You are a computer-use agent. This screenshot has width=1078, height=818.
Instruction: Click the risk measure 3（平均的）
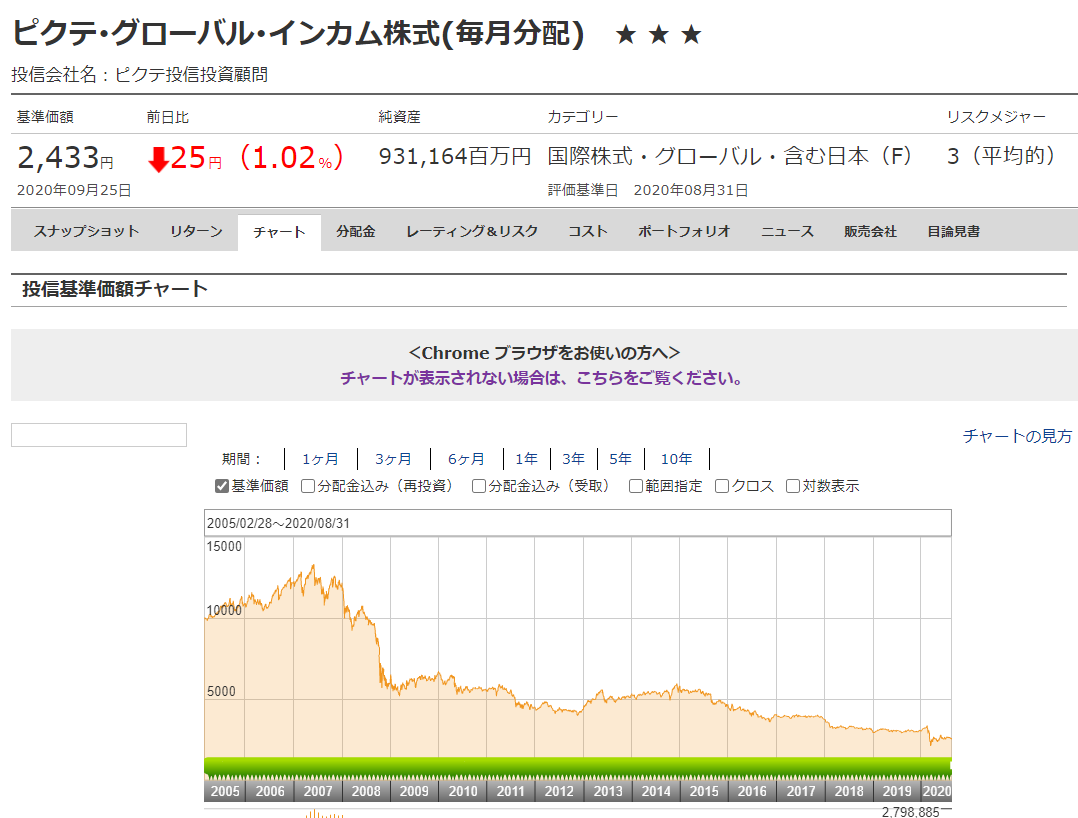pyautogui.click(x=1001, y=156)
